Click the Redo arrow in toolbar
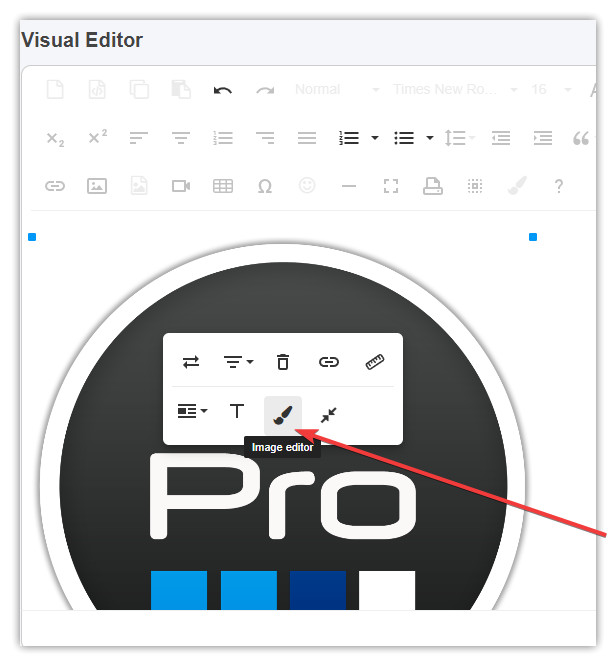The height and width of the screenshot is (666, 616). click(x=265, y=90)
